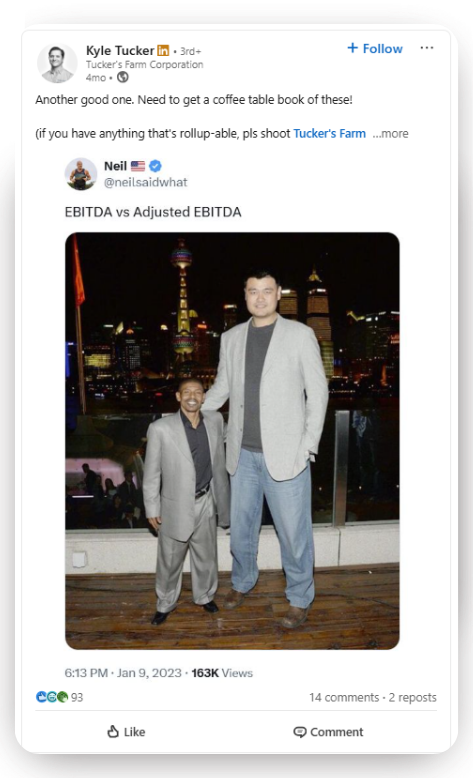Viewport: 473px width, 778px height.
Task: Click Neil's avatar picture
Action: click(80, 174)
